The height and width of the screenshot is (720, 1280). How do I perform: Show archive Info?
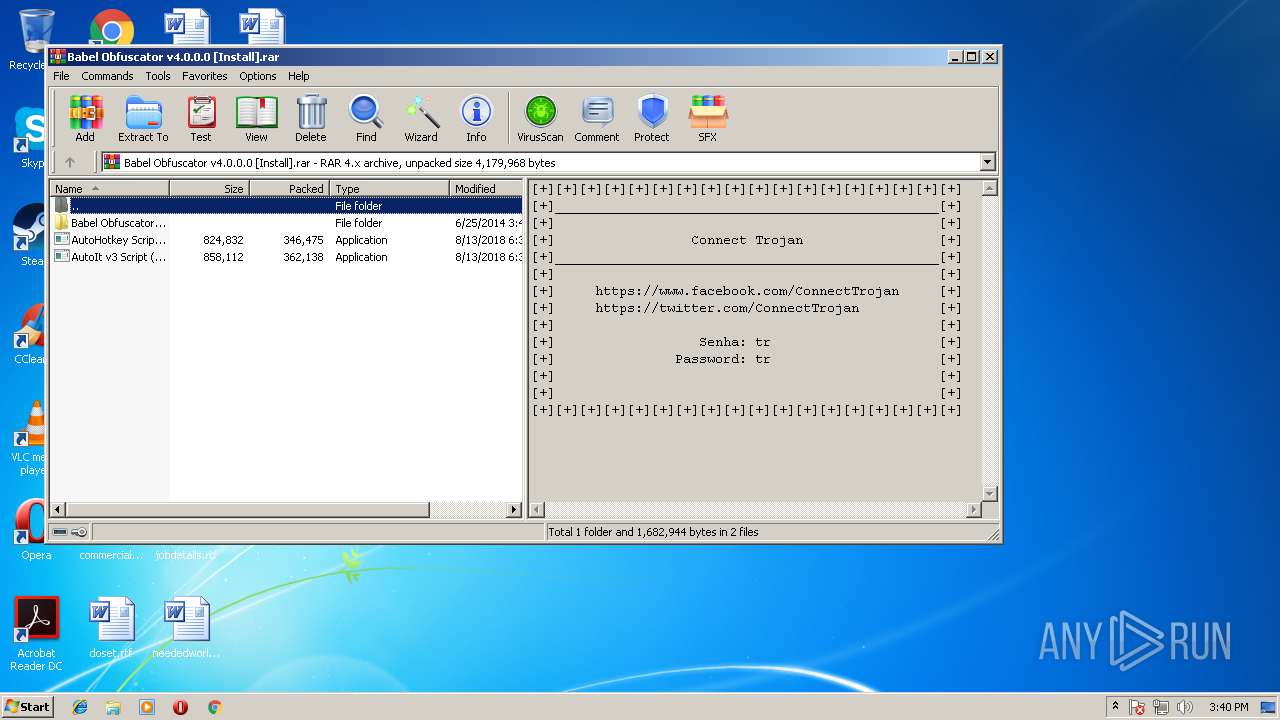coord(476,119)
